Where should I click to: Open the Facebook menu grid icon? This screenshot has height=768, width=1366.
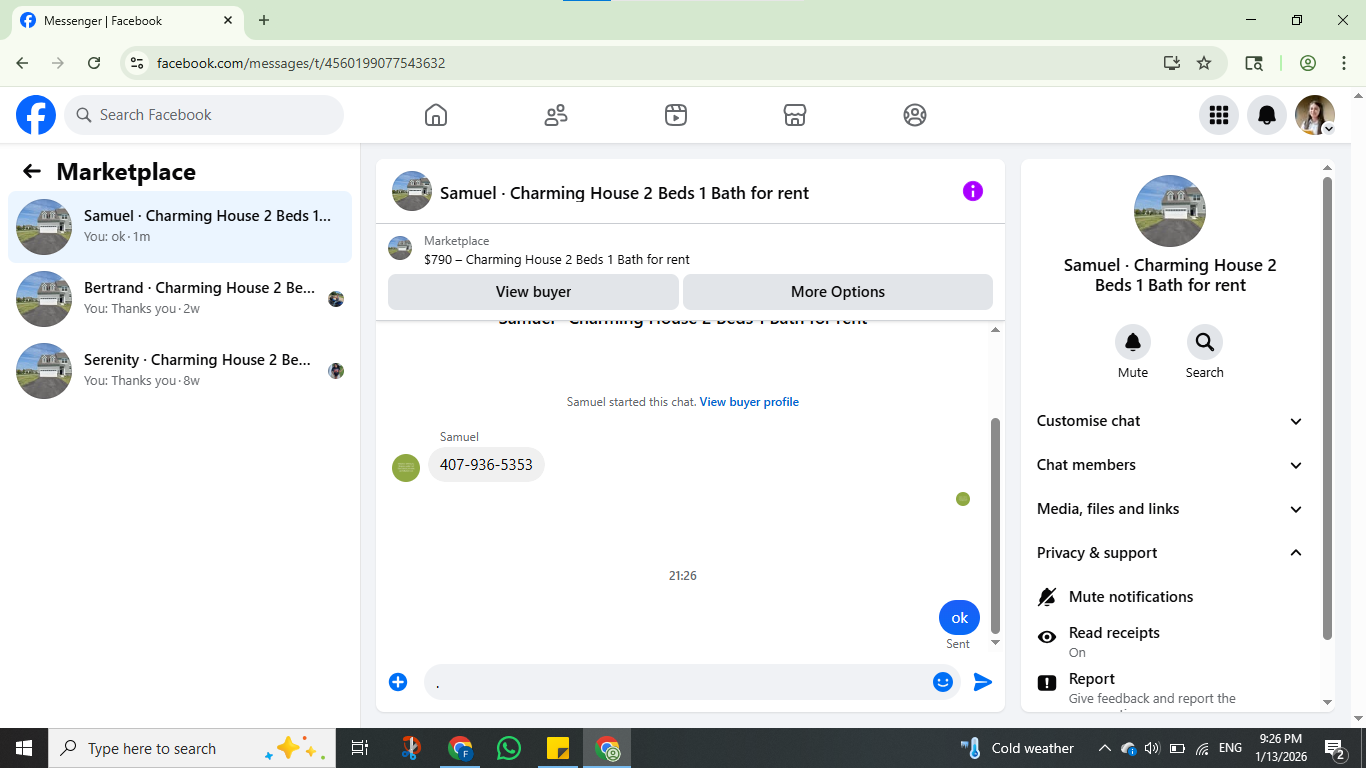click(x=1219, y=115)
